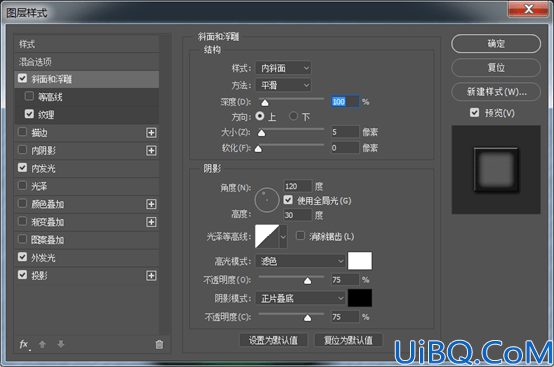The height and width of the screenshot is (367, 554).
Task: Select the 外发光 effect row
Action: [87, 258]
